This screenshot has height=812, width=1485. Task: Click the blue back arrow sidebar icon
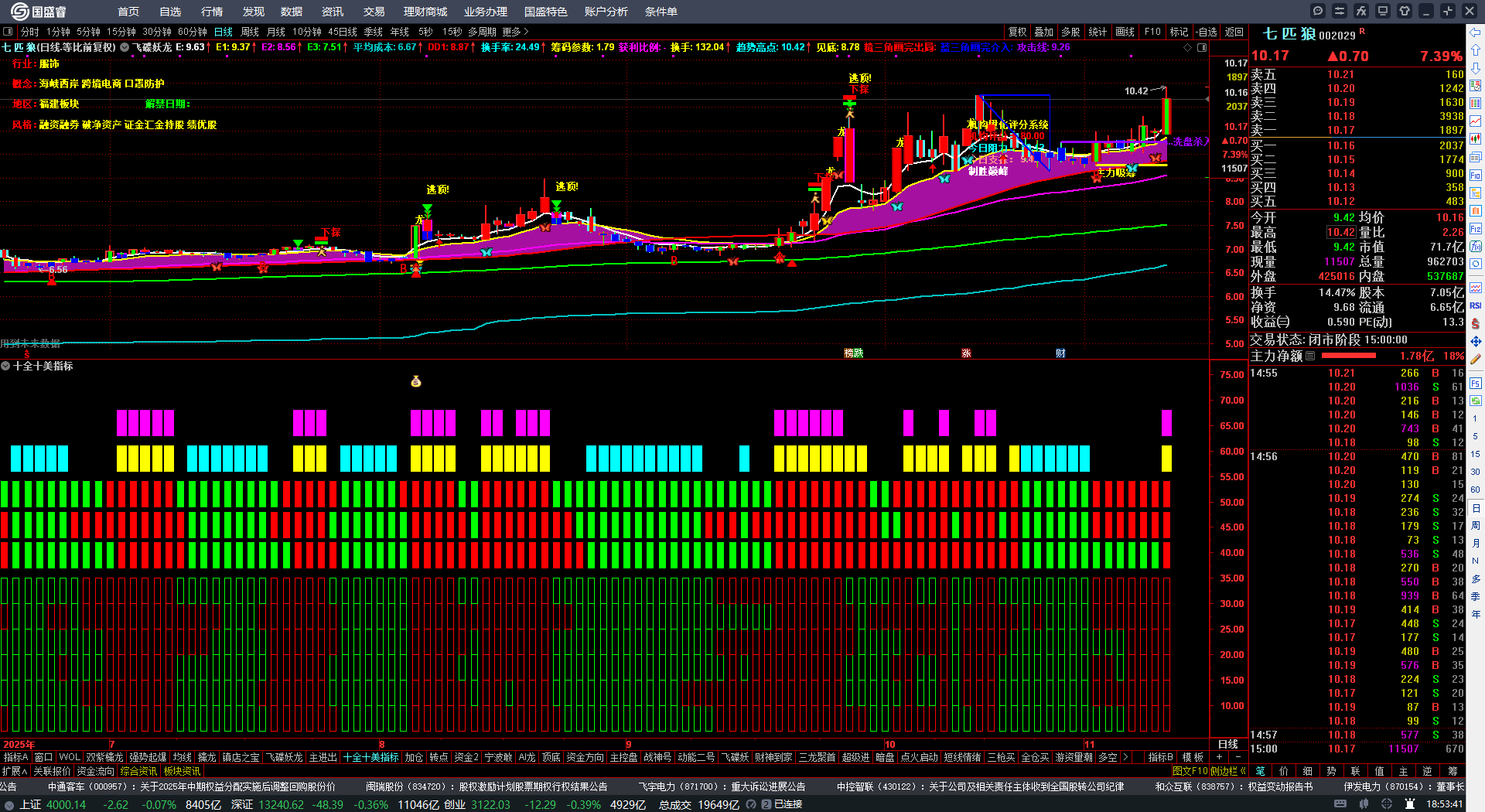click(1476, 32)
